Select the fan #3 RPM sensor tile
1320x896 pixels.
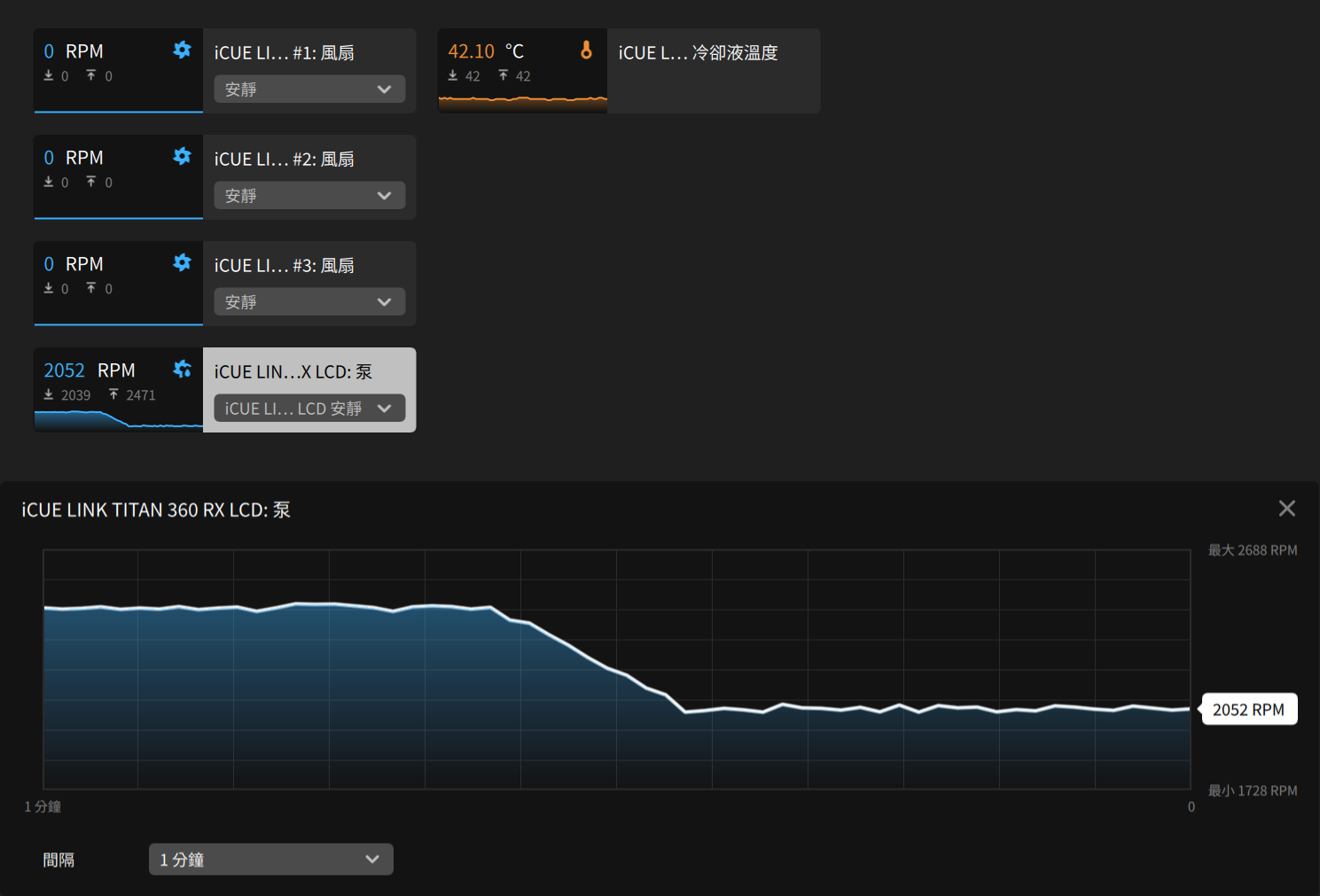click(118, 284)
